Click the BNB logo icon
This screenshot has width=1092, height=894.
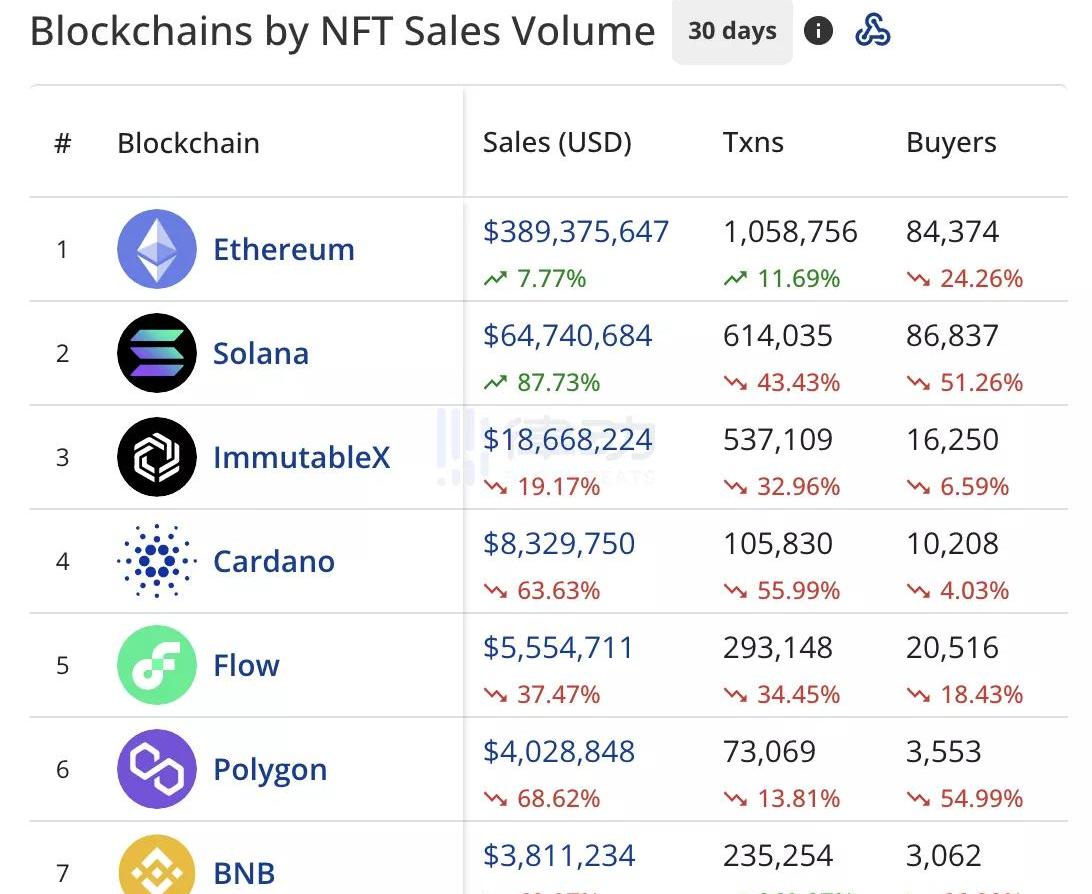click(x=157, y=868)
